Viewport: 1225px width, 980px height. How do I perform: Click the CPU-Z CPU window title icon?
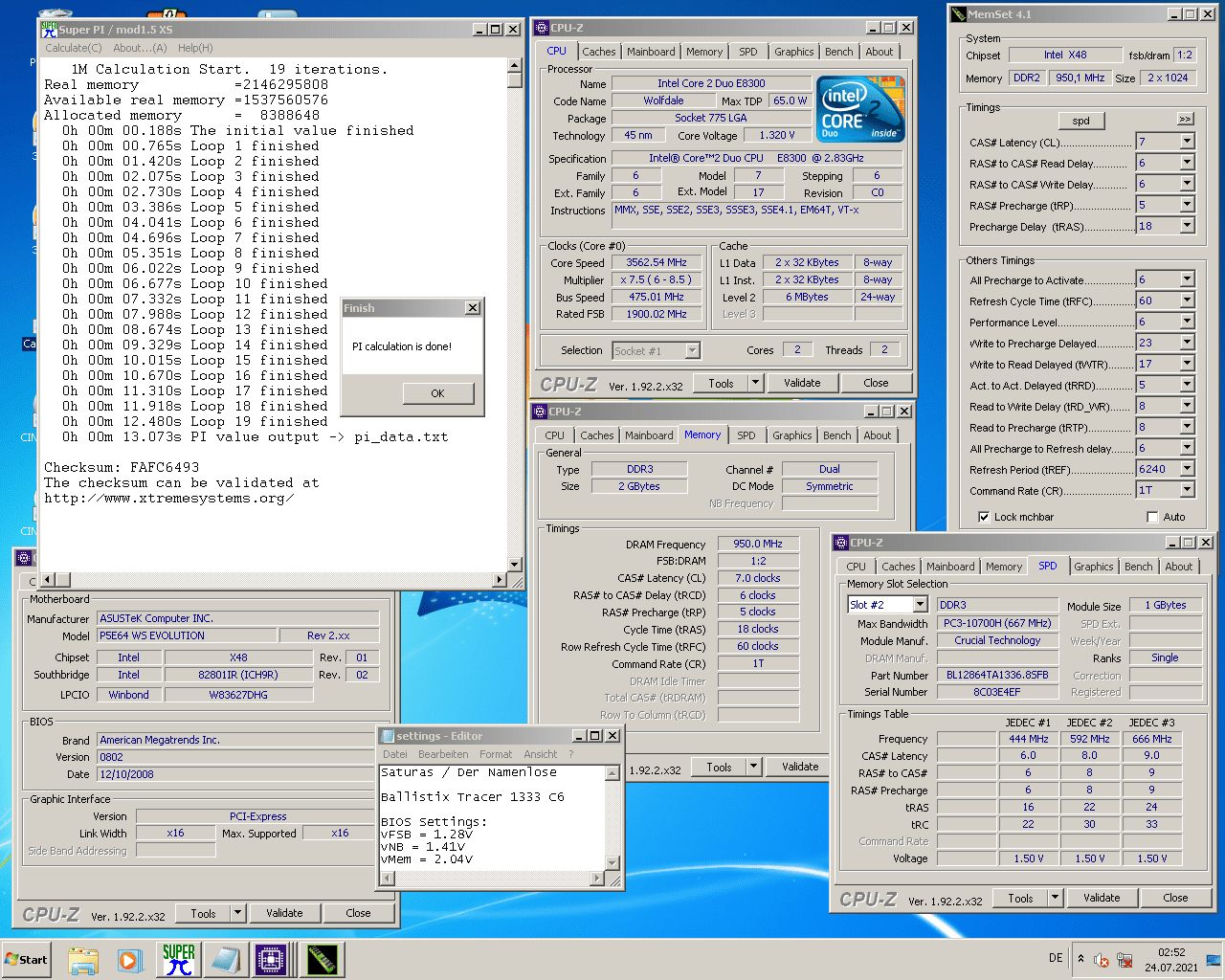[542, 28]
